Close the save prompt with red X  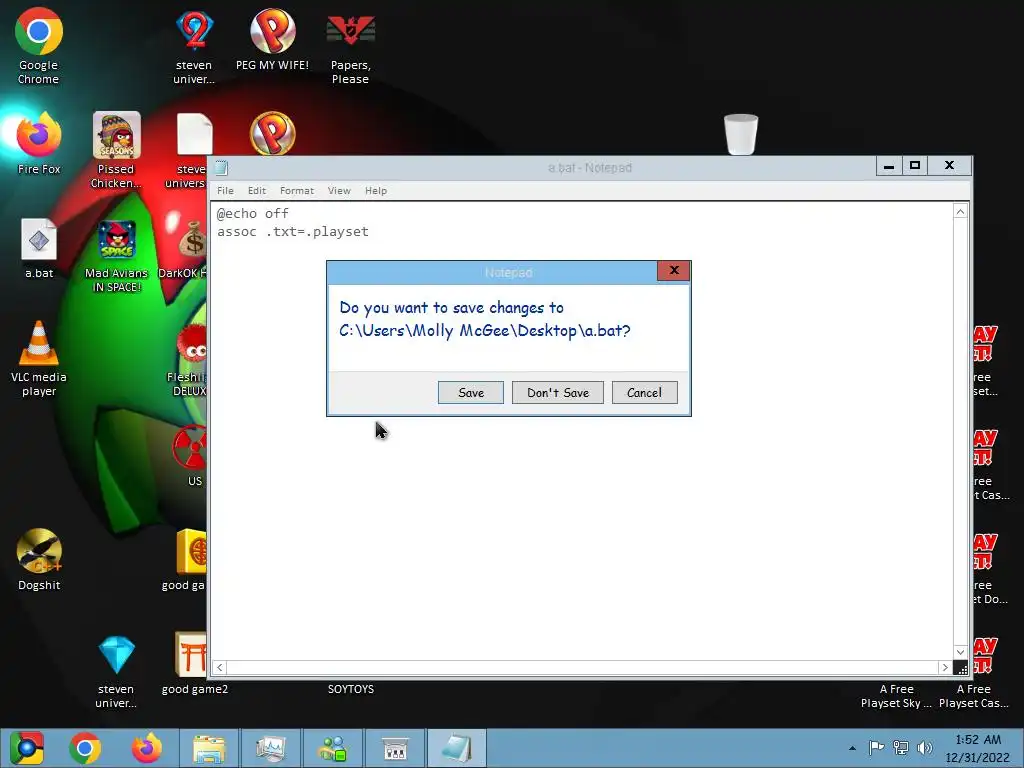point(674,270)
